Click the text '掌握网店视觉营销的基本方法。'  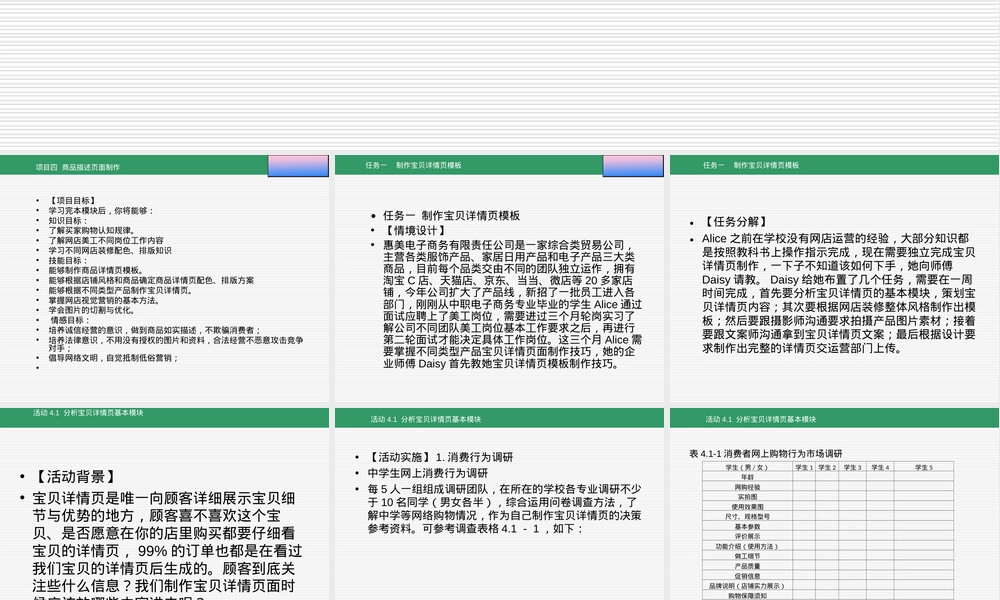pos(105,300)
